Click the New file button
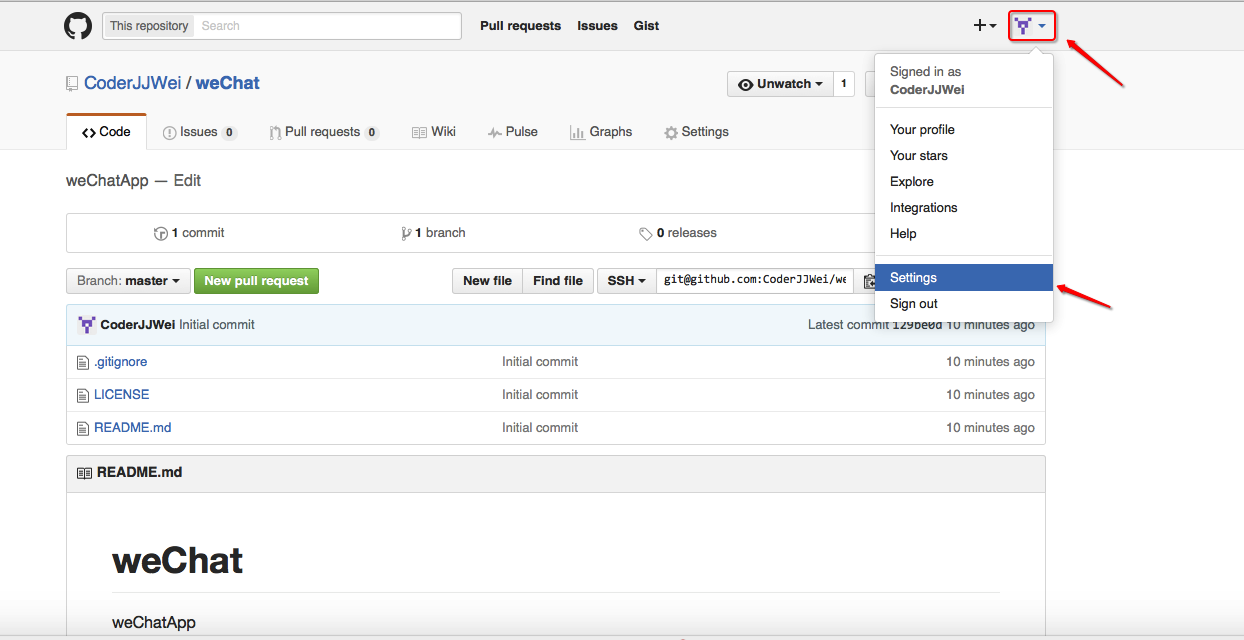This screenshot has width=1244, height=640. 487,281
